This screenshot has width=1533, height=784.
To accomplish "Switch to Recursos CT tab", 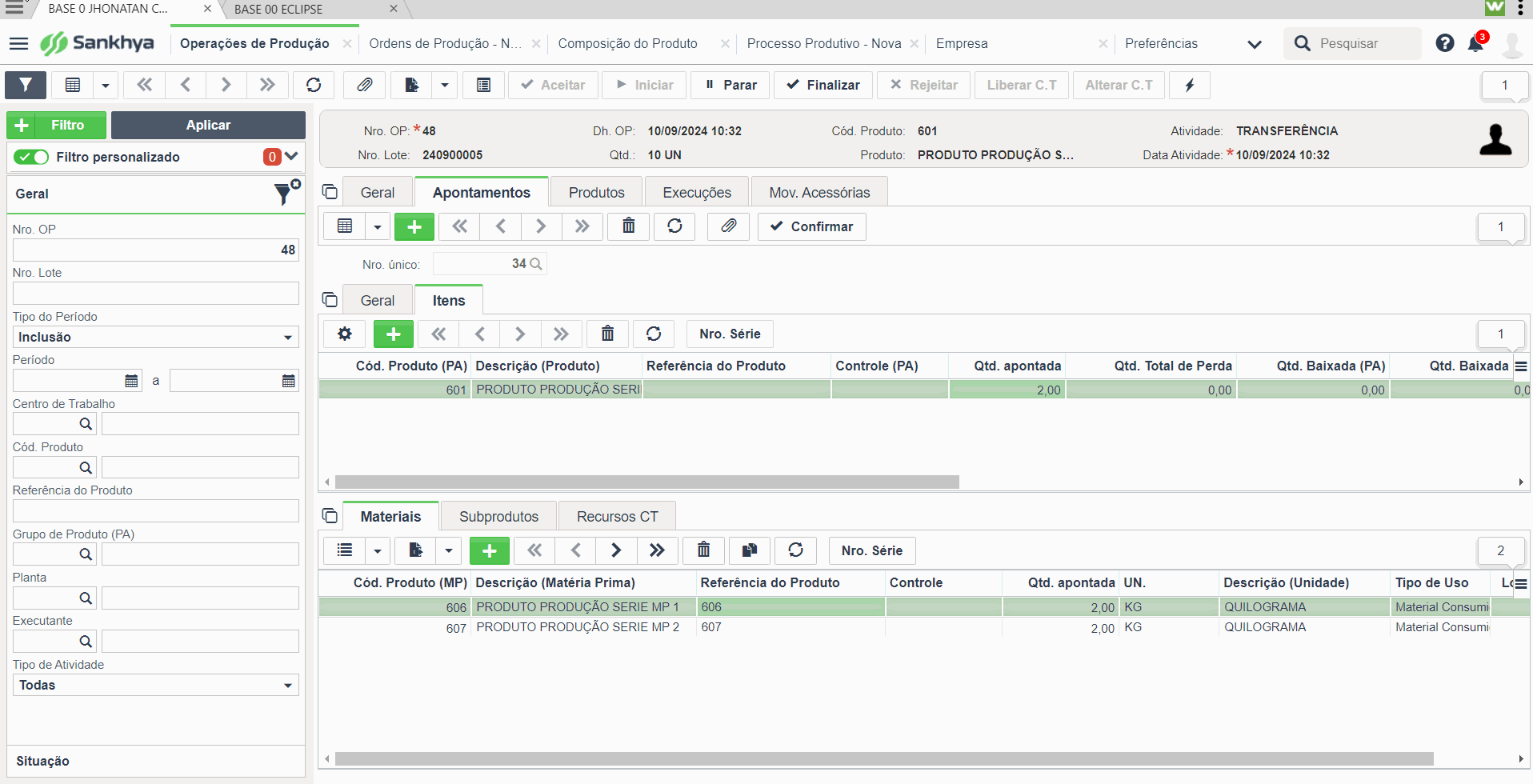I will click(617, 517).
